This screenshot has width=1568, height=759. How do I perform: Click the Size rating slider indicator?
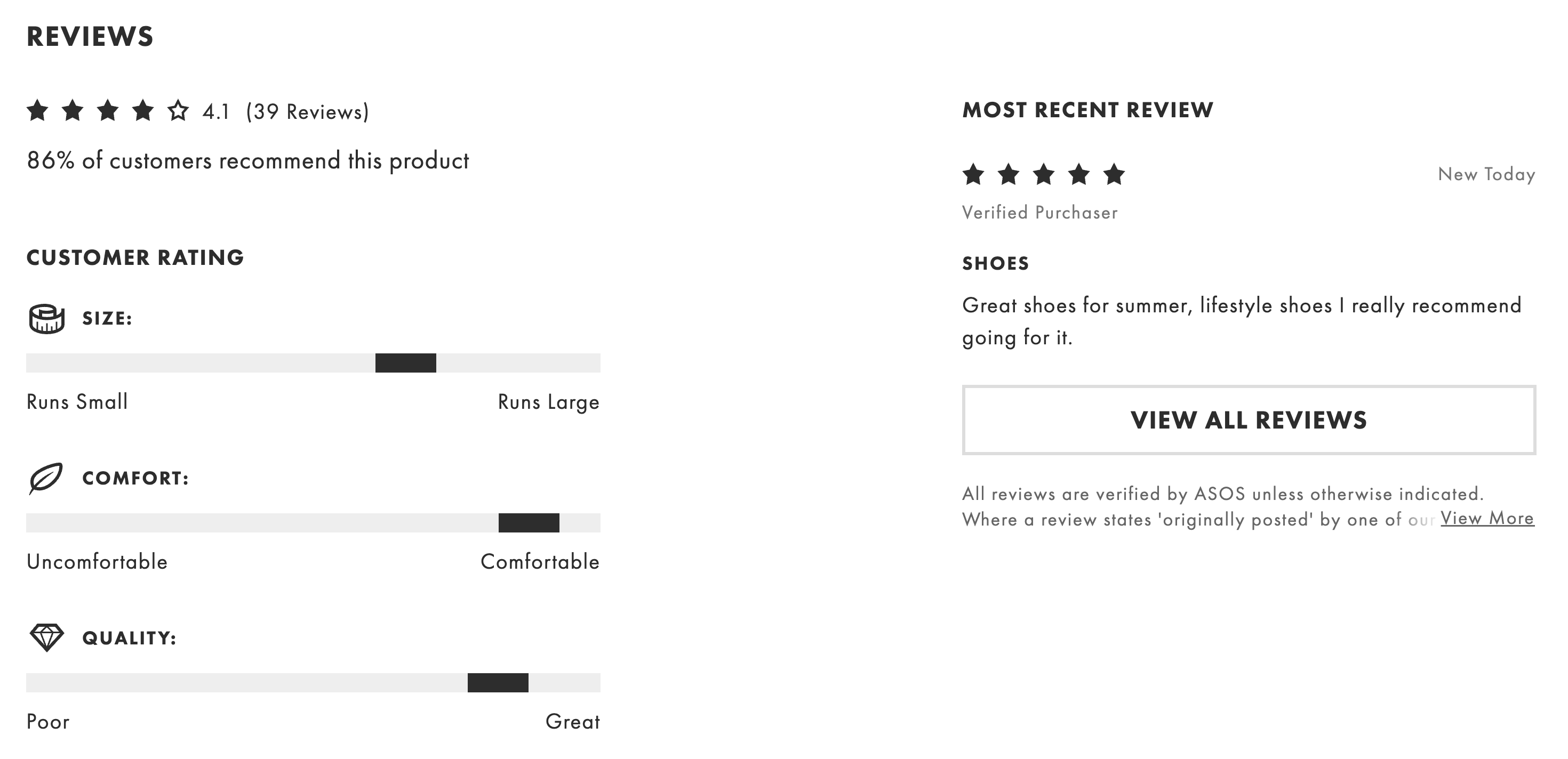[x=406, y=364]
